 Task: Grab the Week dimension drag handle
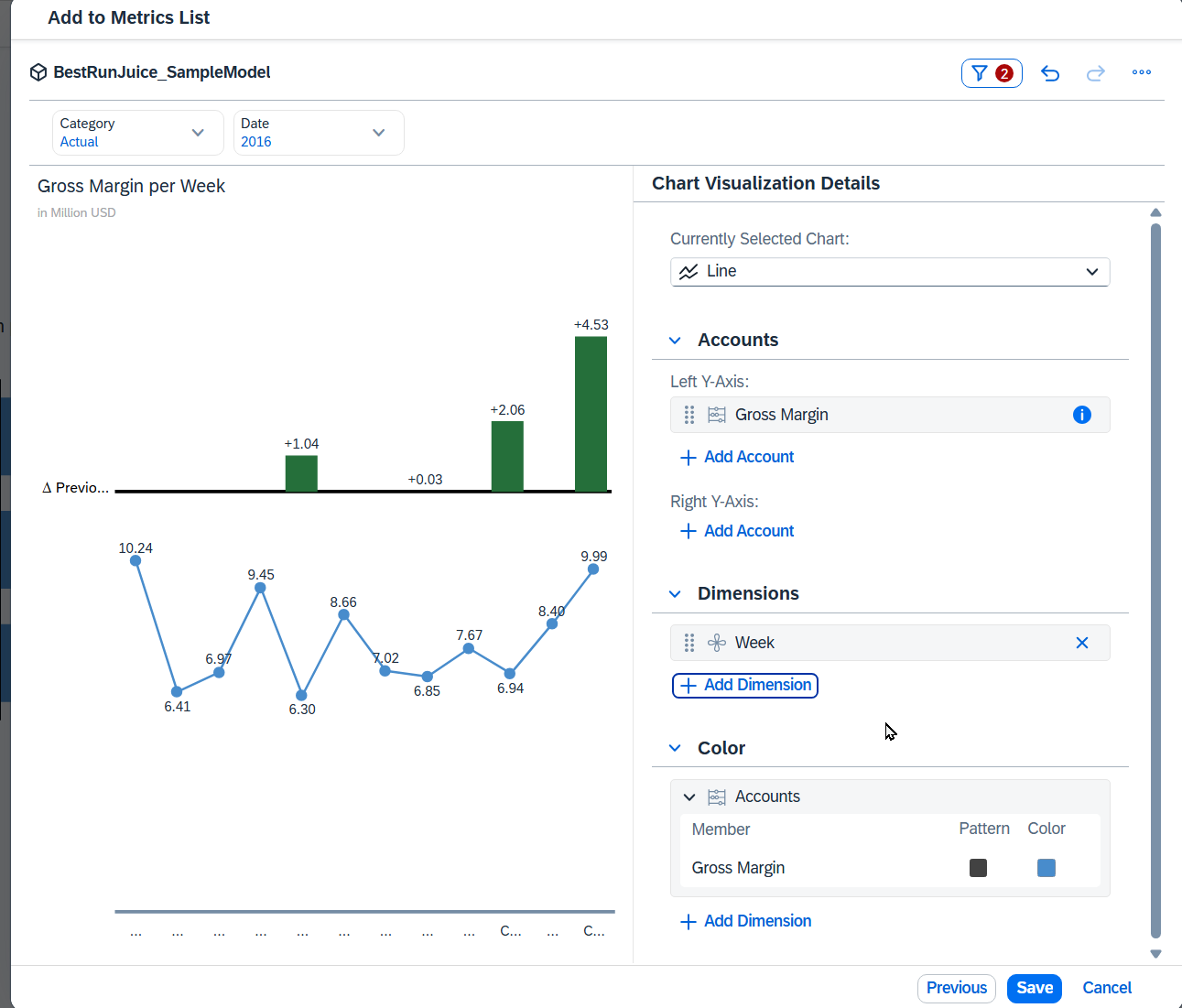tap(689, 643)
